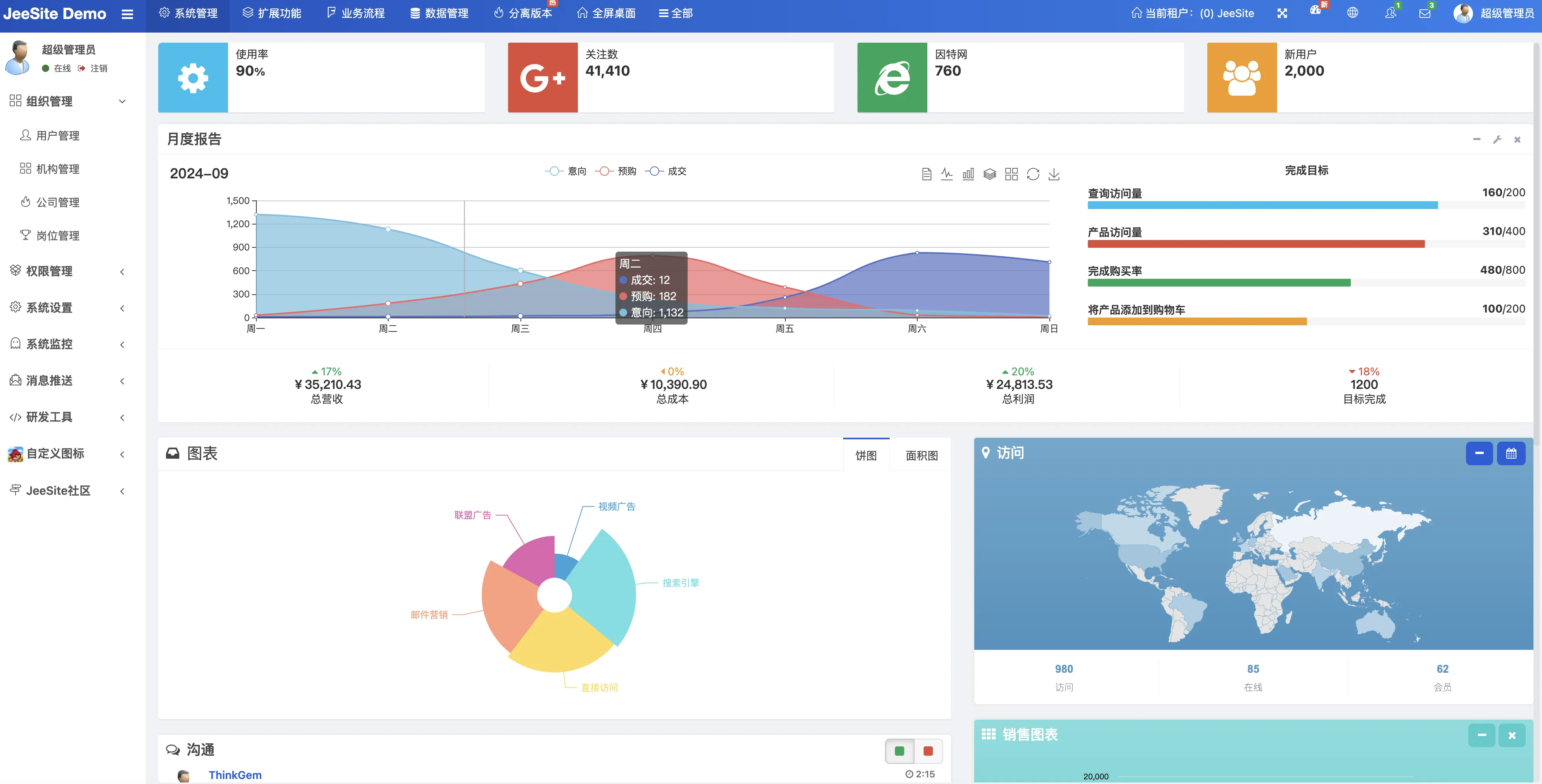Image resolution: width=1542 pixels, height=784 pixels.
Task: Click the fullscreen toggle icon in header
Action: click(1282, 13)
